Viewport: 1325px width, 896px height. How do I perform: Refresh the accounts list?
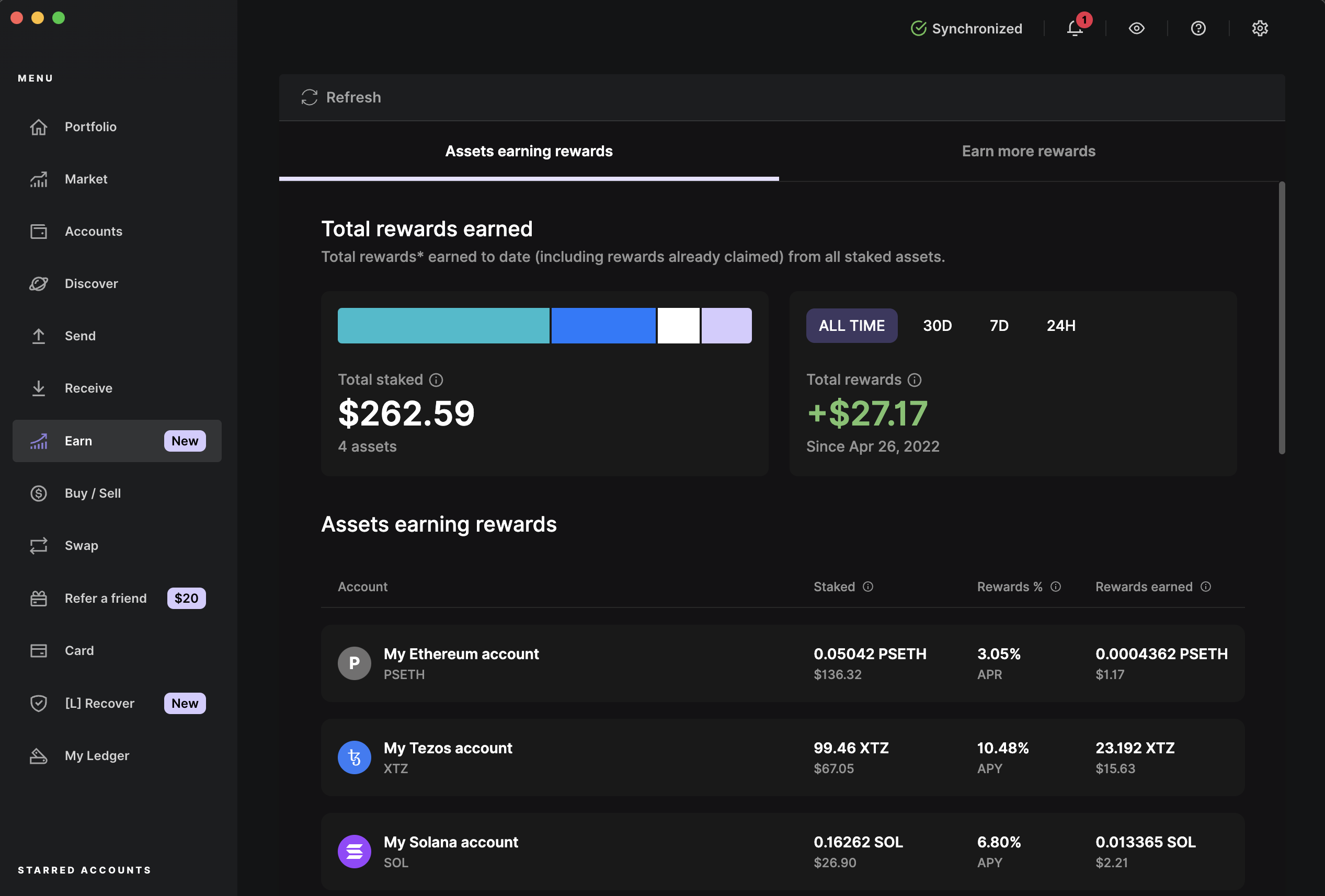click(341, 97)
